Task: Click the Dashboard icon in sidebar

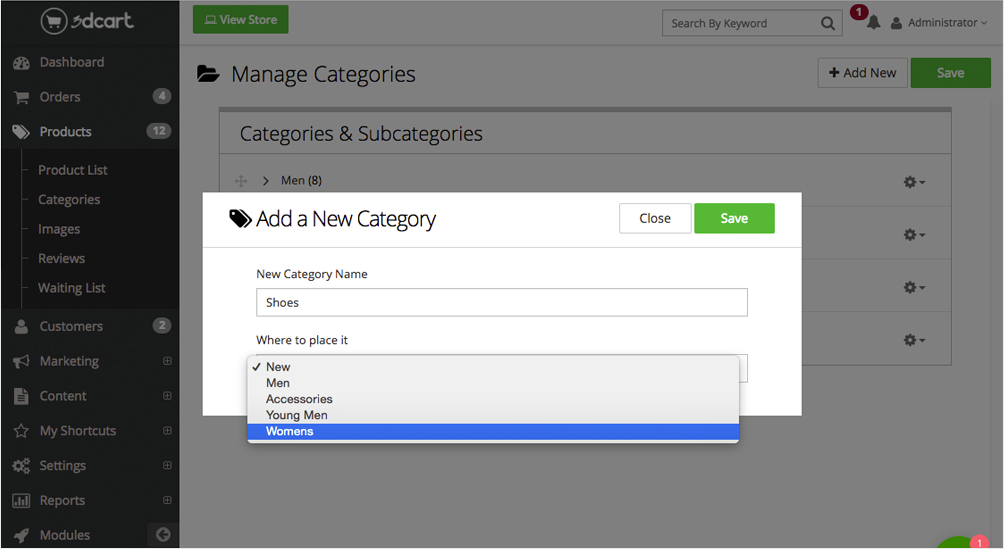Action: tap(21, 63)
